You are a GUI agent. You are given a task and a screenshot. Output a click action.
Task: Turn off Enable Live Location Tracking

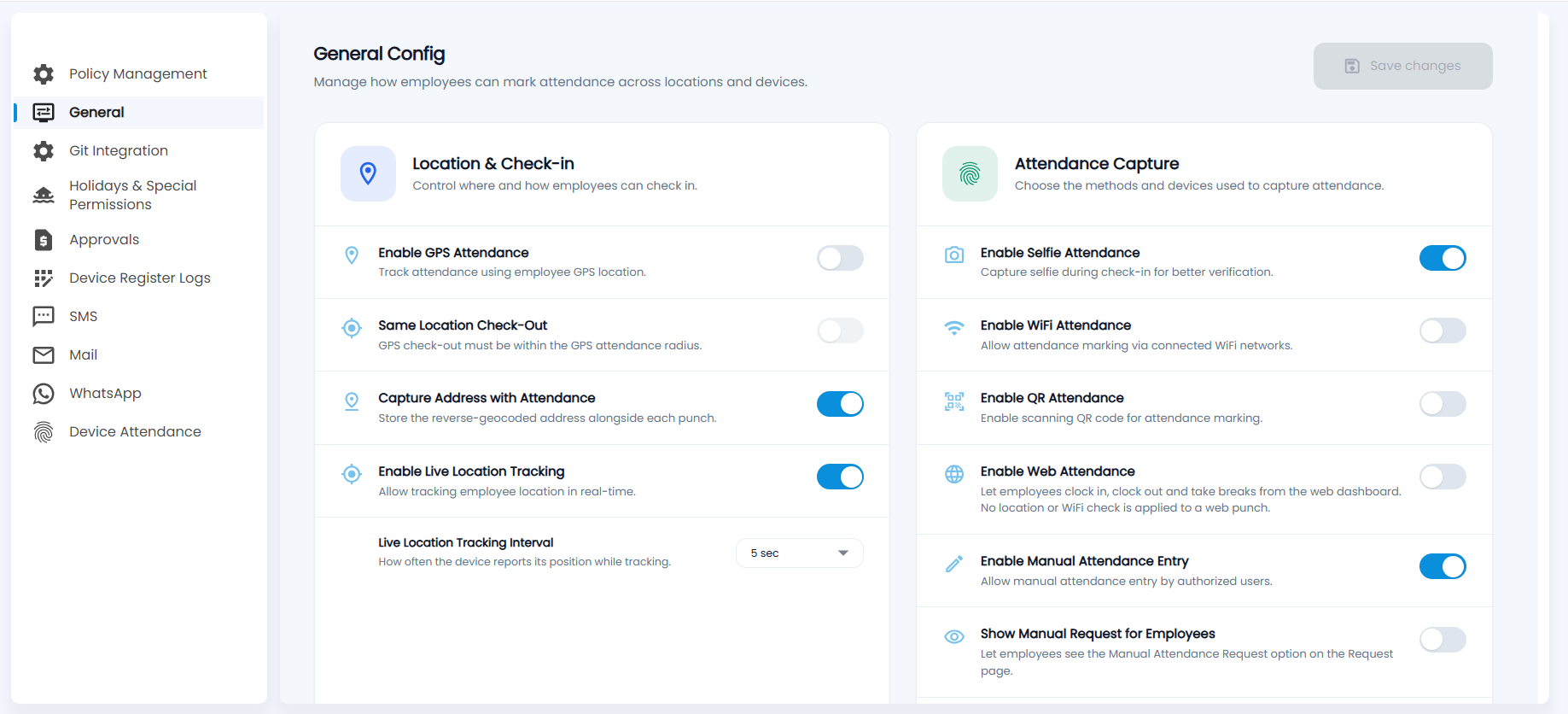point(840,477)
